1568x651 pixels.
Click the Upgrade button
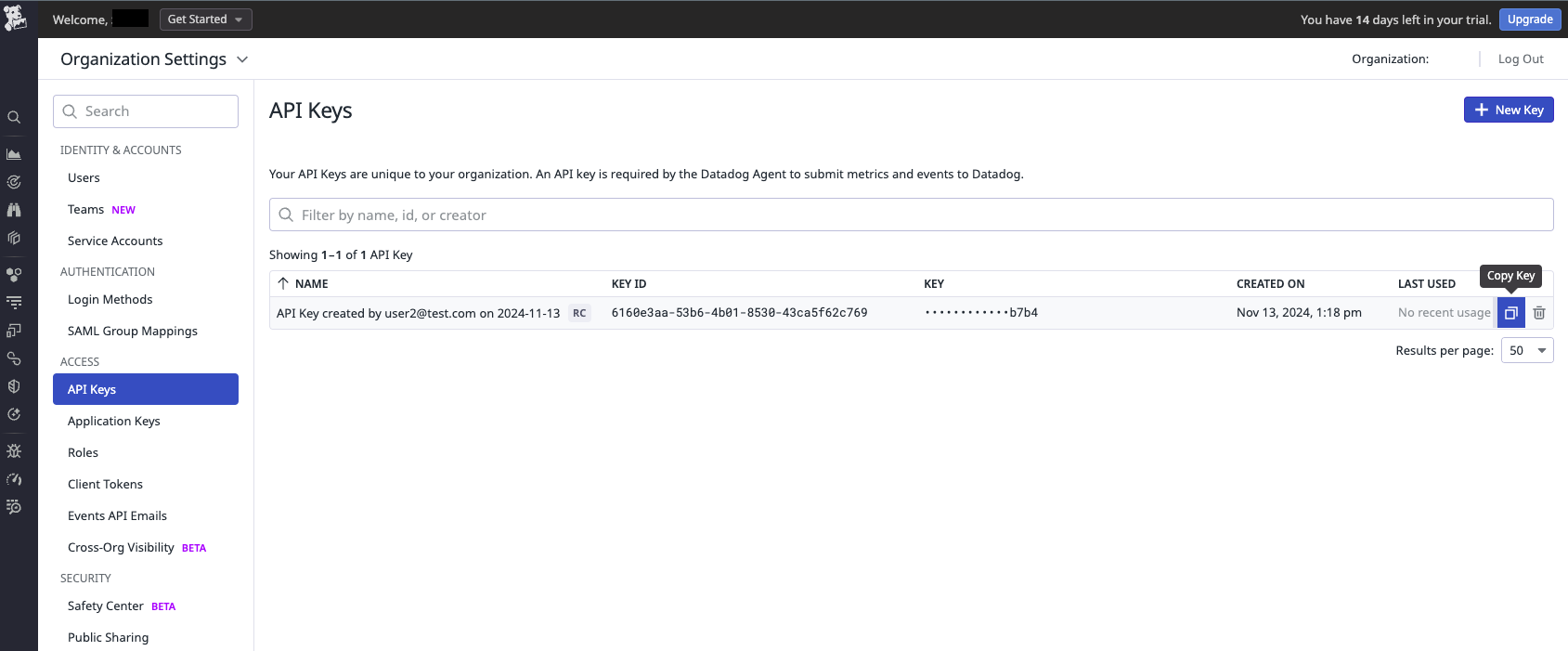(x=1530, y=20)
